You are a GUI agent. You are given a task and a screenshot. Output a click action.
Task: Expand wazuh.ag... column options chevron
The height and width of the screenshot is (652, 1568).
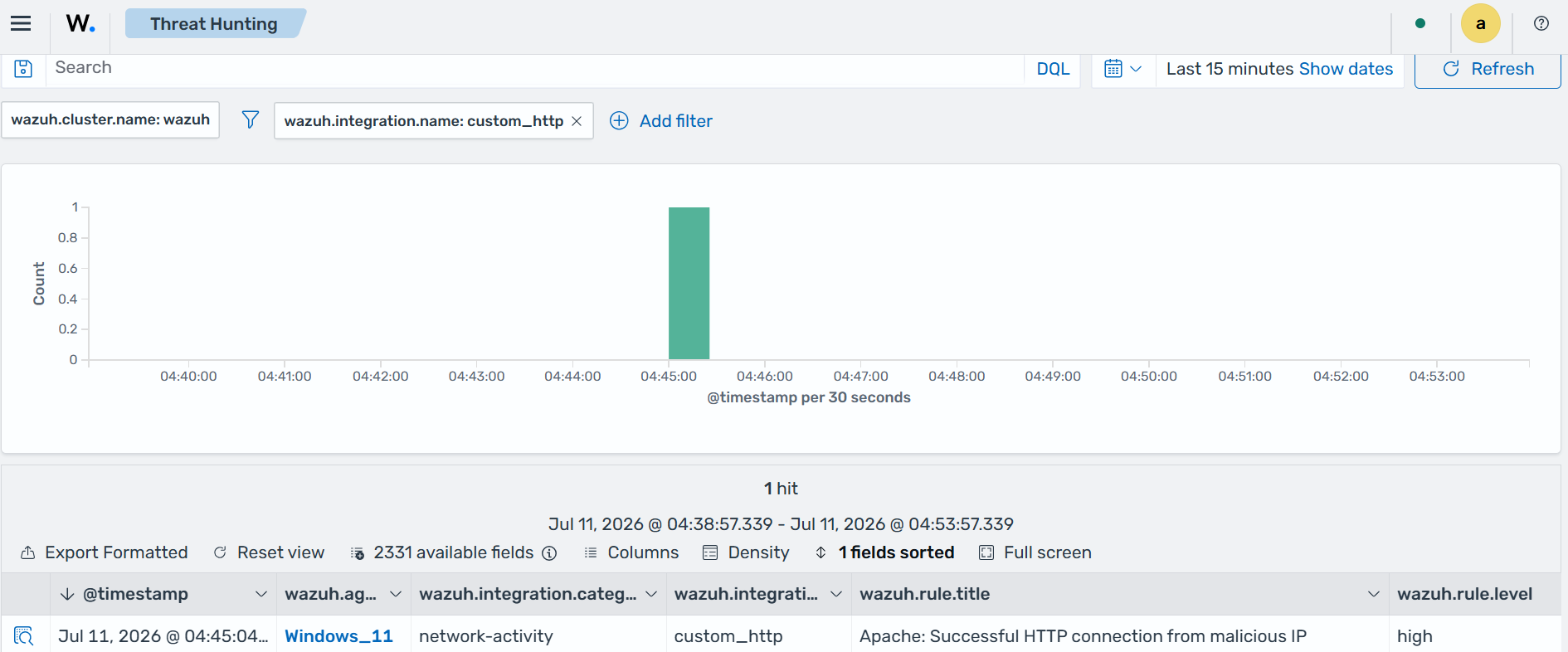pyautogui.click(x=395, y=594)
